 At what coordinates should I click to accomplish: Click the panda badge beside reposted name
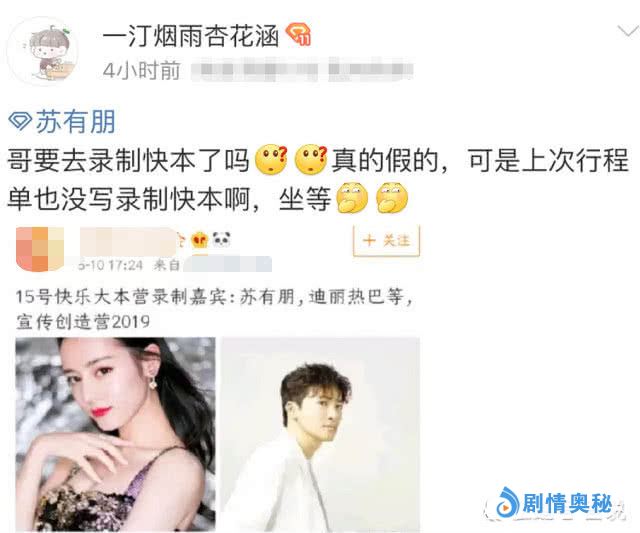click(x=222, y=240)
